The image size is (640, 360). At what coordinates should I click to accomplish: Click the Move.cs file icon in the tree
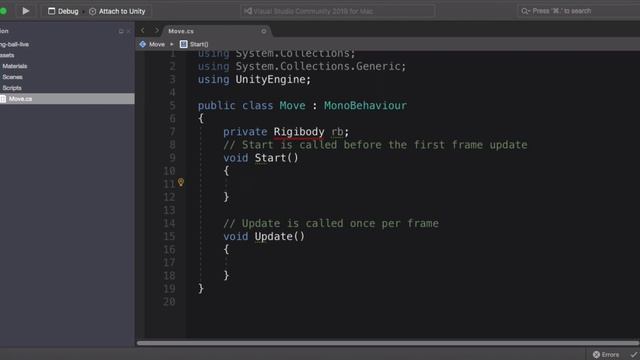[3, 99]
